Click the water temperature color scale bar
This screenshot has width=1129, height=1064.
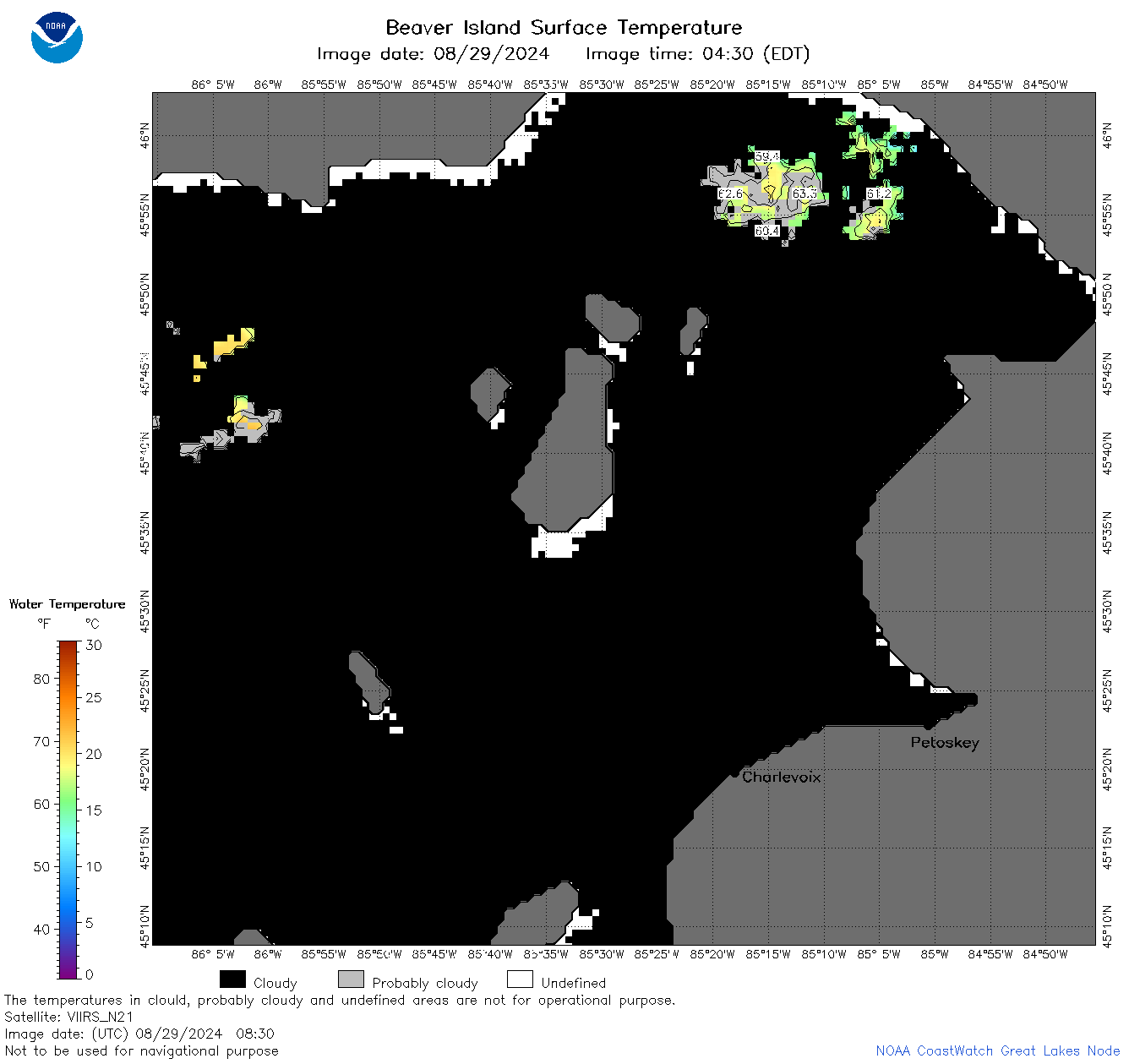68,810
